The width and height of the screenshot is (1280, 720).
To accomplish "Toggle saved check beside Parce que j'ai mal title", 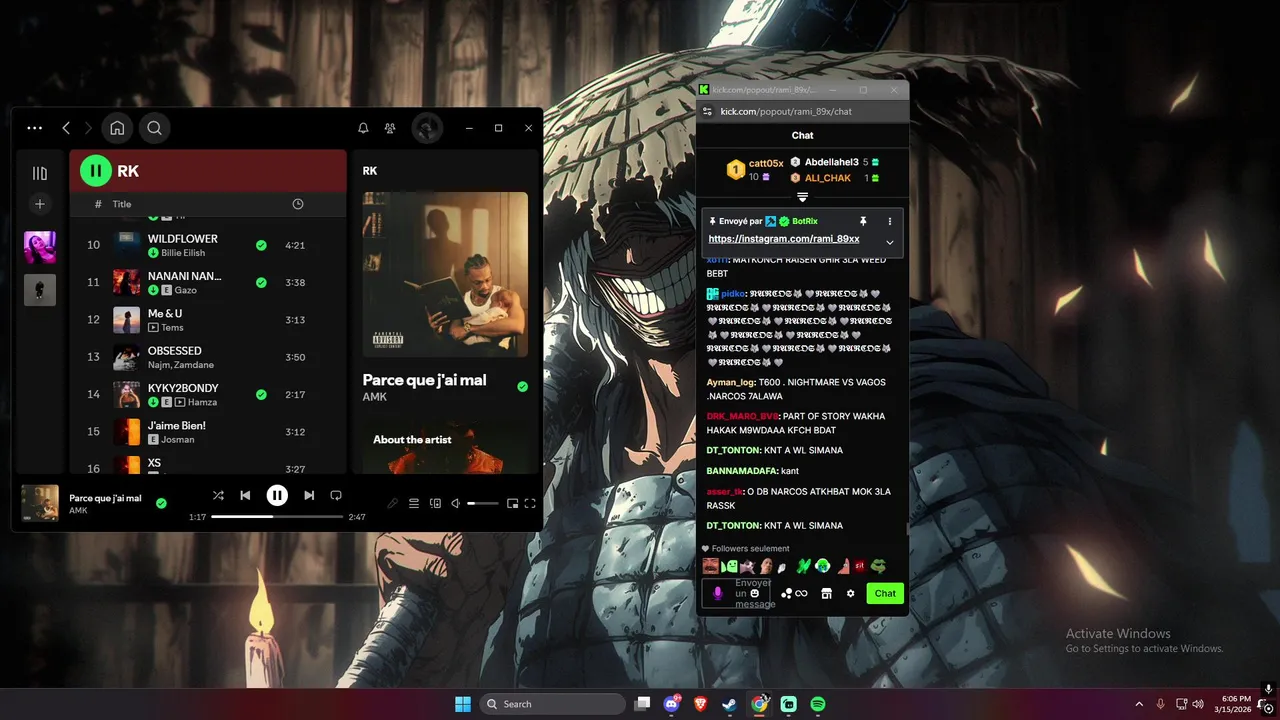I will (x=522, y=386).
